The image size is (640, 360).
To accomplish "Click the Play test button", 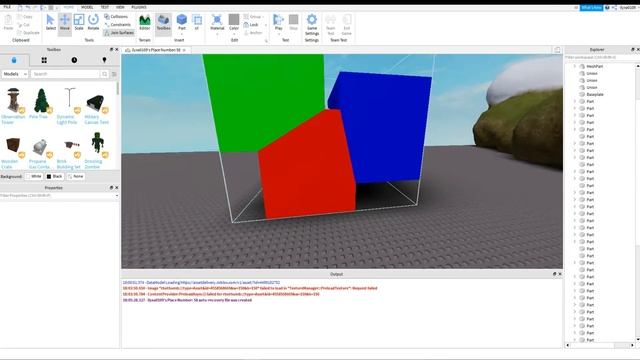I will 278,21.
